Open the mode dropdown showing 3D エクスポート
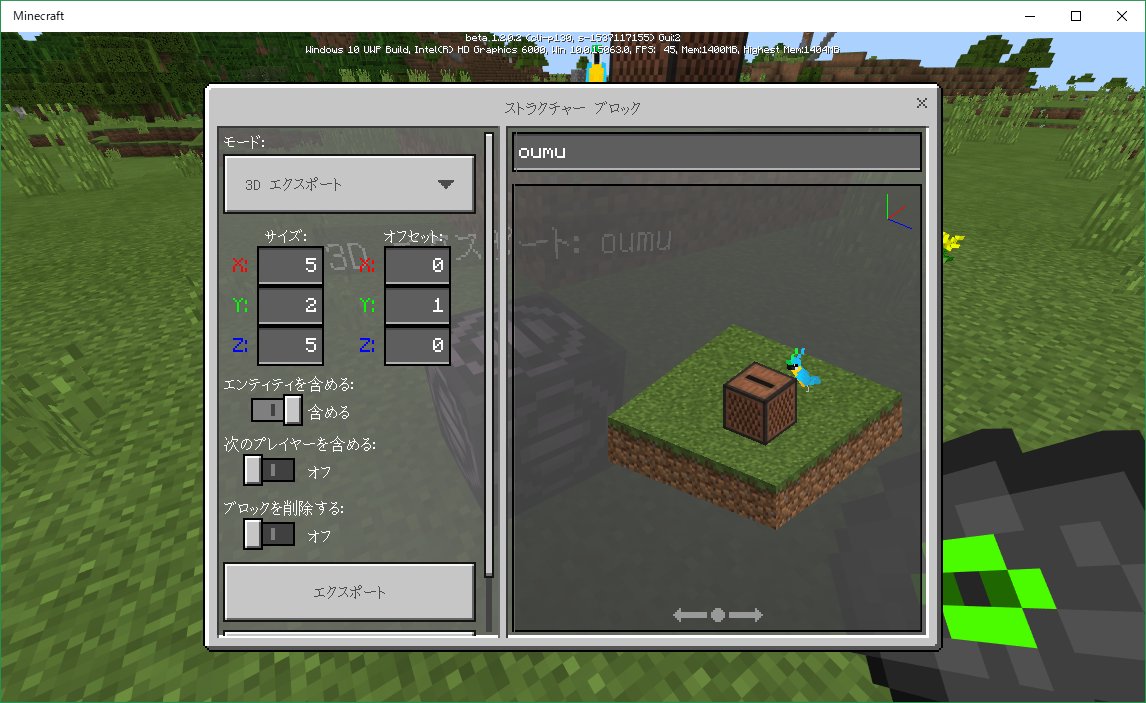This screenshot has height=703, width=1146. (349, 184)
